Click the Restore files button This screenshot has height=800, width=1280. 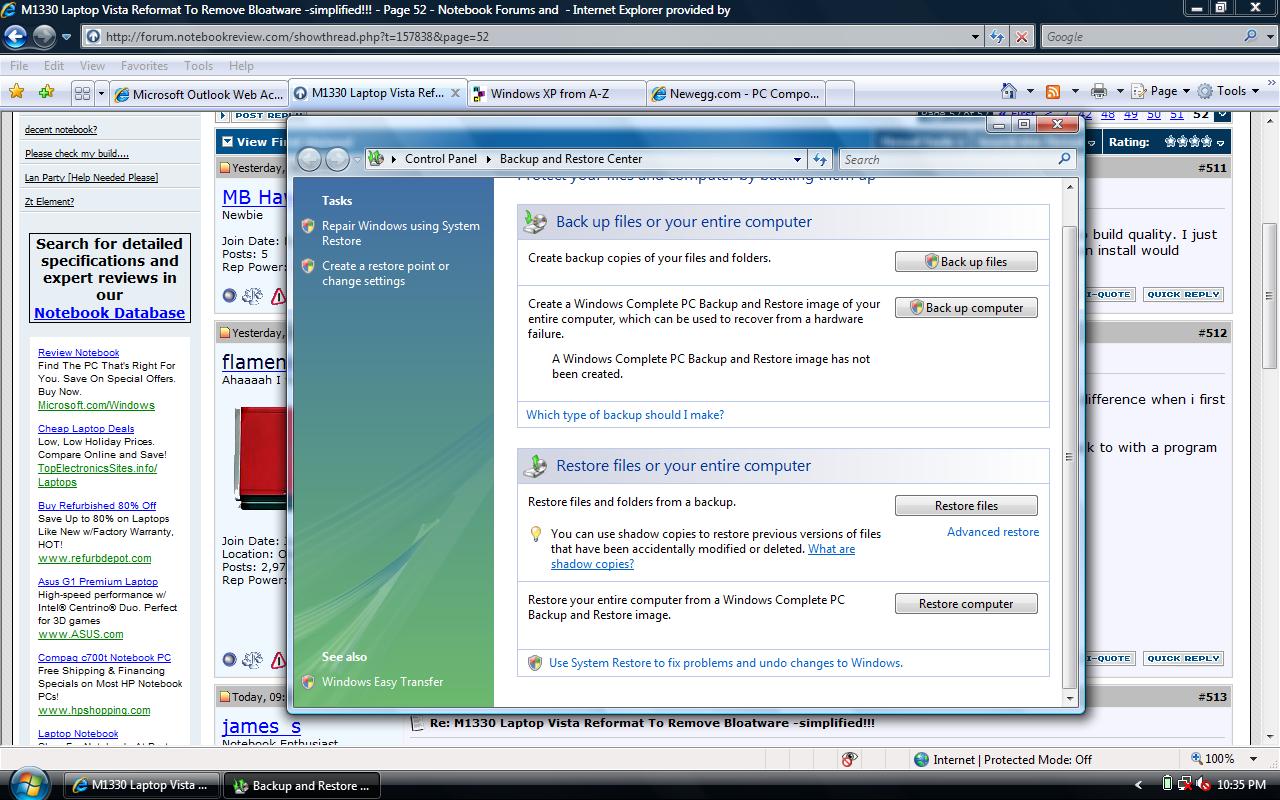point(966,506)
